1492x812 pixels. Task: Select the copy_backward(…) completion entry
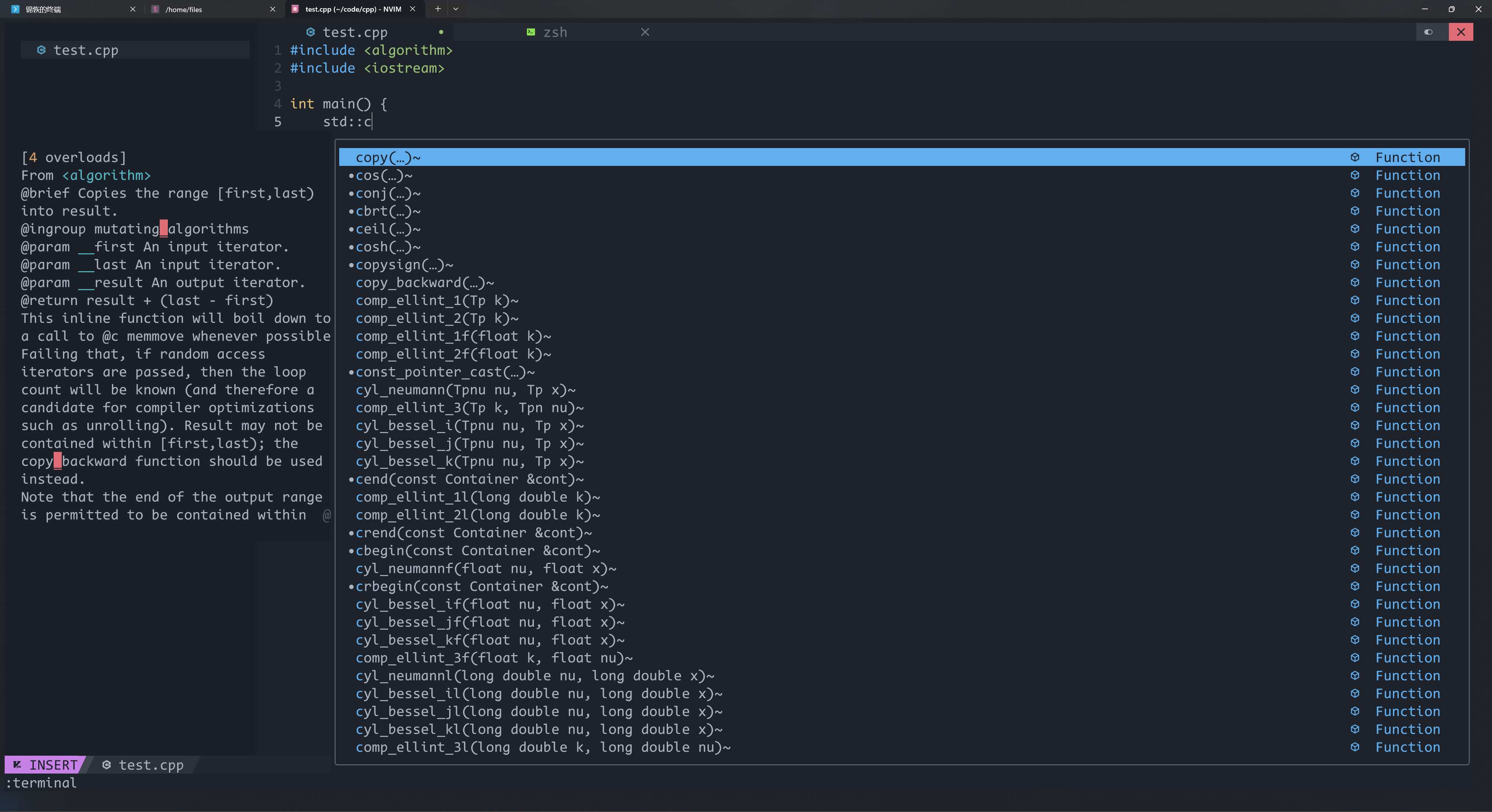425,282
